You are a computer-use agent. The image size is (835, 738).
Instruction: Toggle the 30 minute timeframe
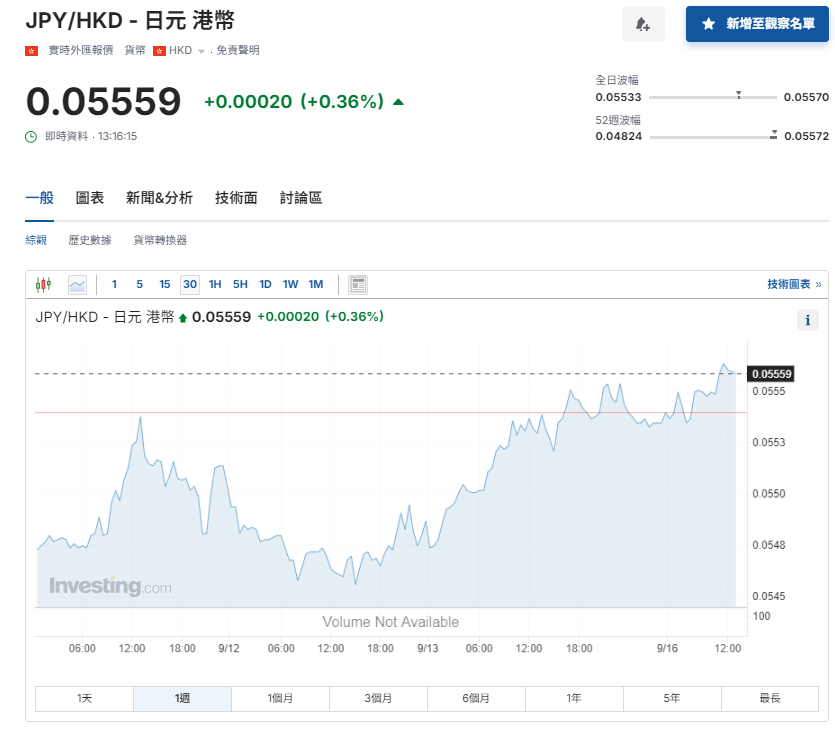(189, 284)
